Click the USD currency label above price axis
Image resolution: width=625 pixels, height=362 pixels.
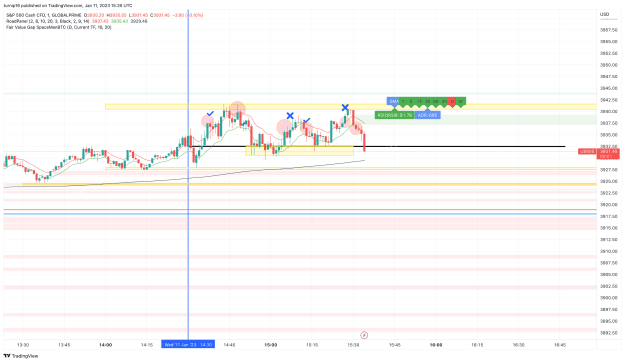(604, 14)
